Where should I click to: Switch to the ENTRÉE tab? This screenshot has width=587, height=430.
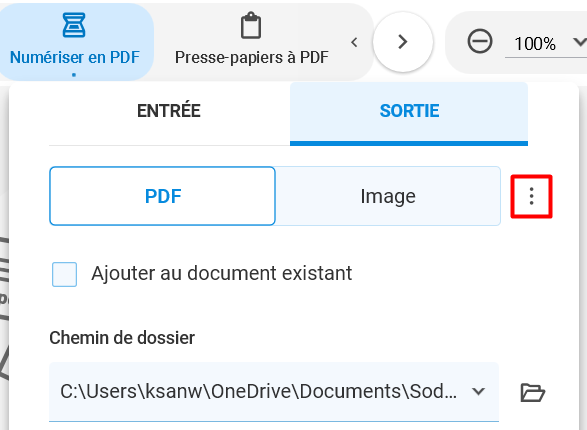[169, 111]
